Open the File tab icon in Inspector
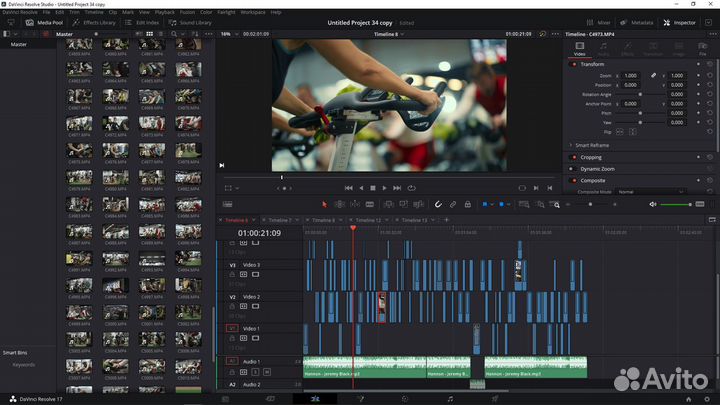 702,46
